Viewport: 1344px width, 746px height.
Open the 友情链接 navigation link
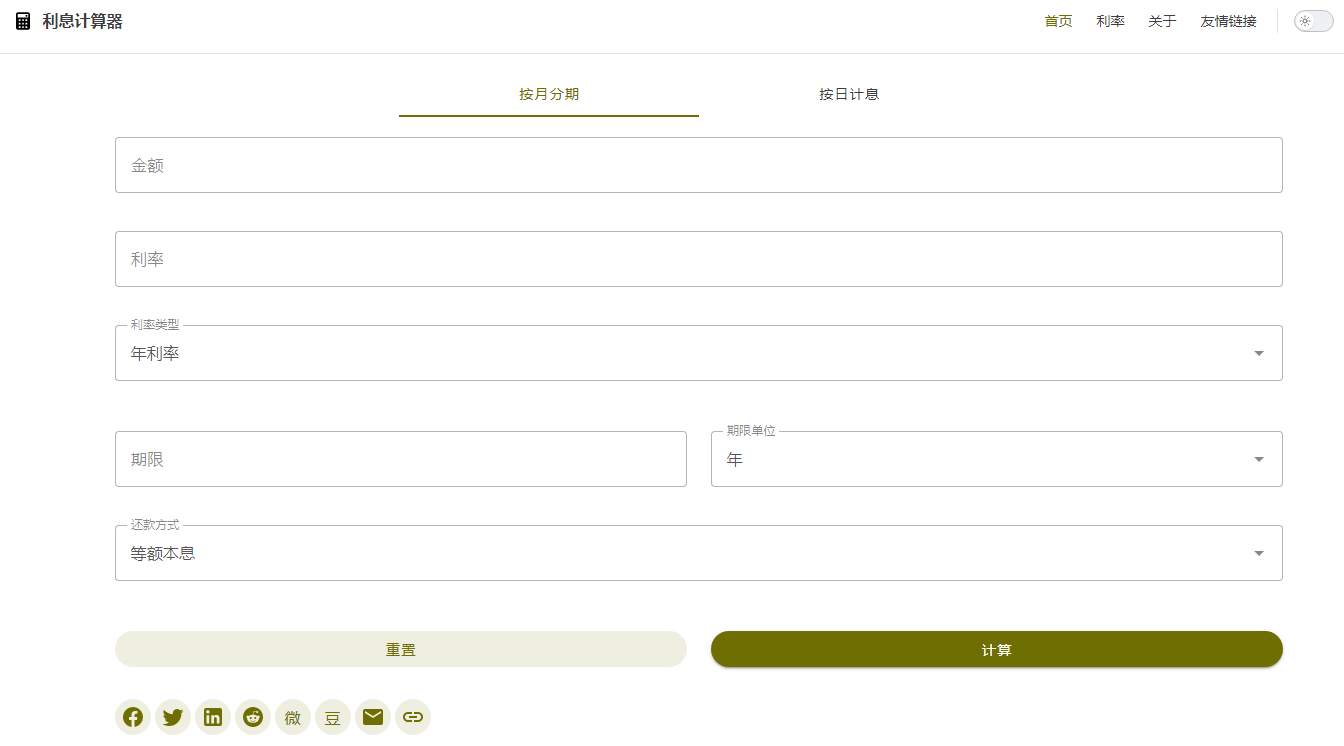1227,20
